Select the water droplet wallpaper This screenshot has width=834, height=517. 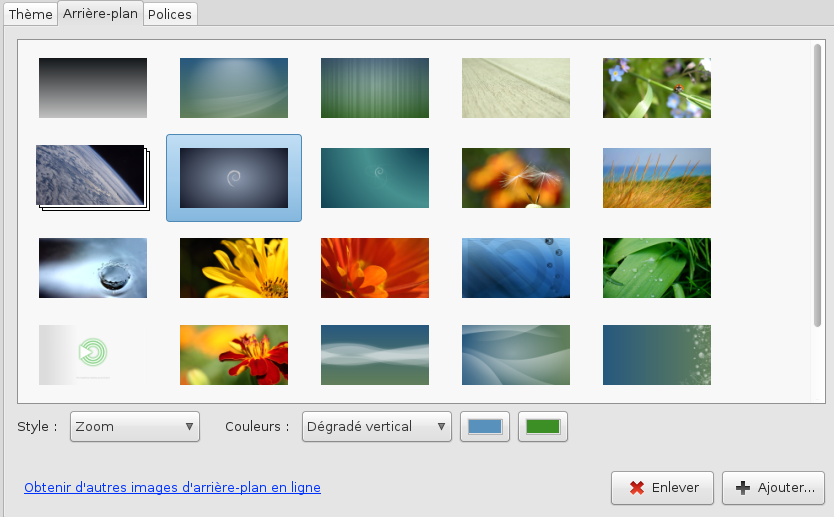92,268
